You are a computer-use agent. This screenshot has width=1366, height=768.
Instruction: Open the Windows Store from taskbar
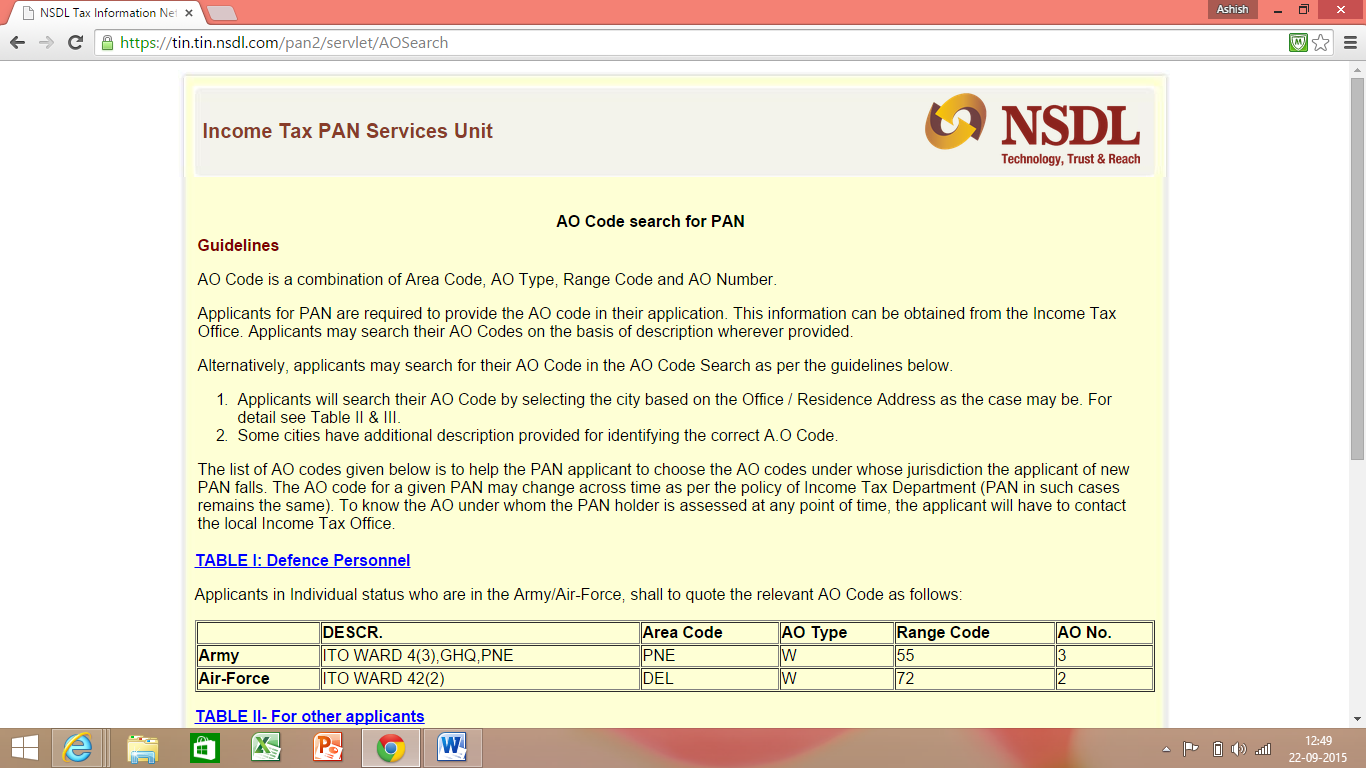click(x=204, y=748)
